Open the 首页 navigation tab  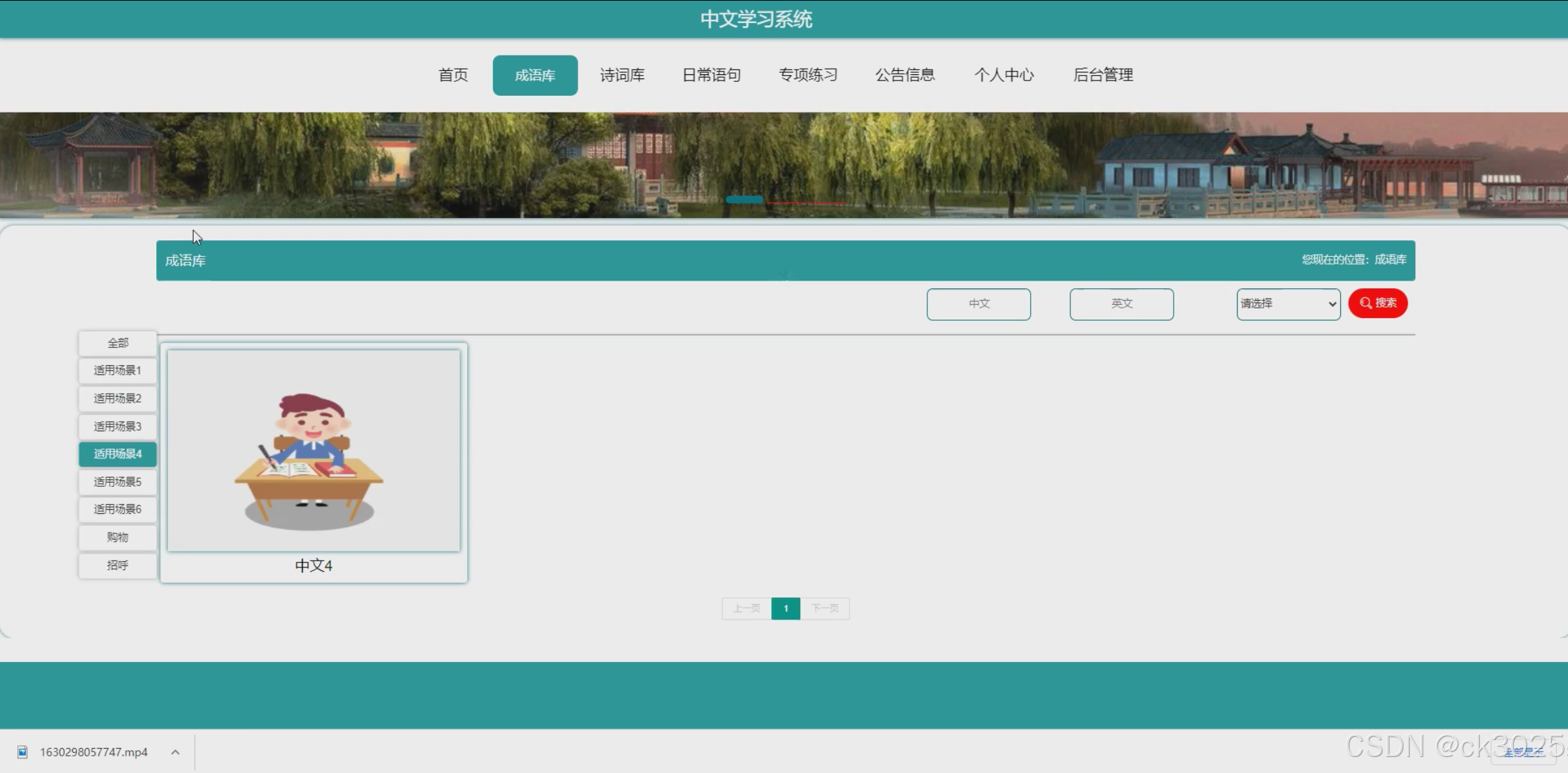pyautogui.click(x=453, y=75)
